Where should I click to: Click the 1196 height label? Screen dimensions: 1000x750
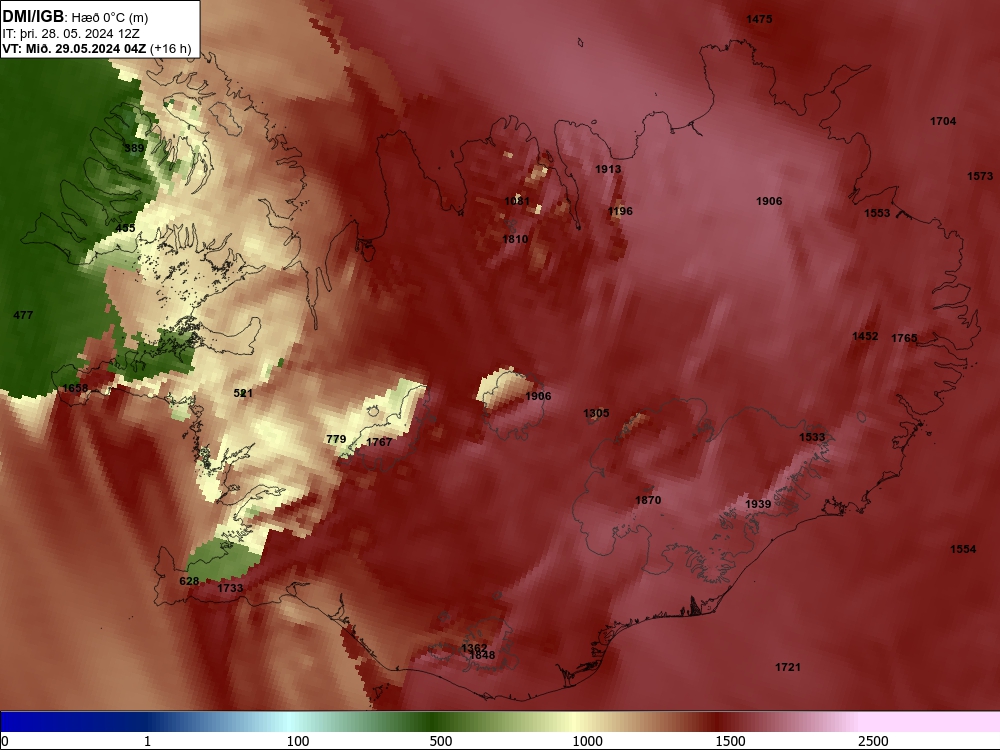pyautogui.click(x=620, y=211)
